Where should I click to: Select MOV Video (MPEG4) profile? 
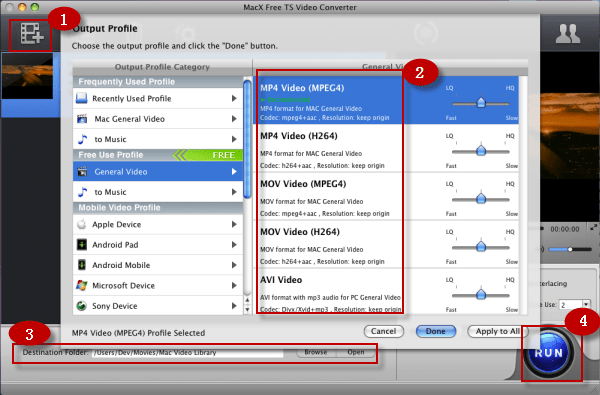386,196
